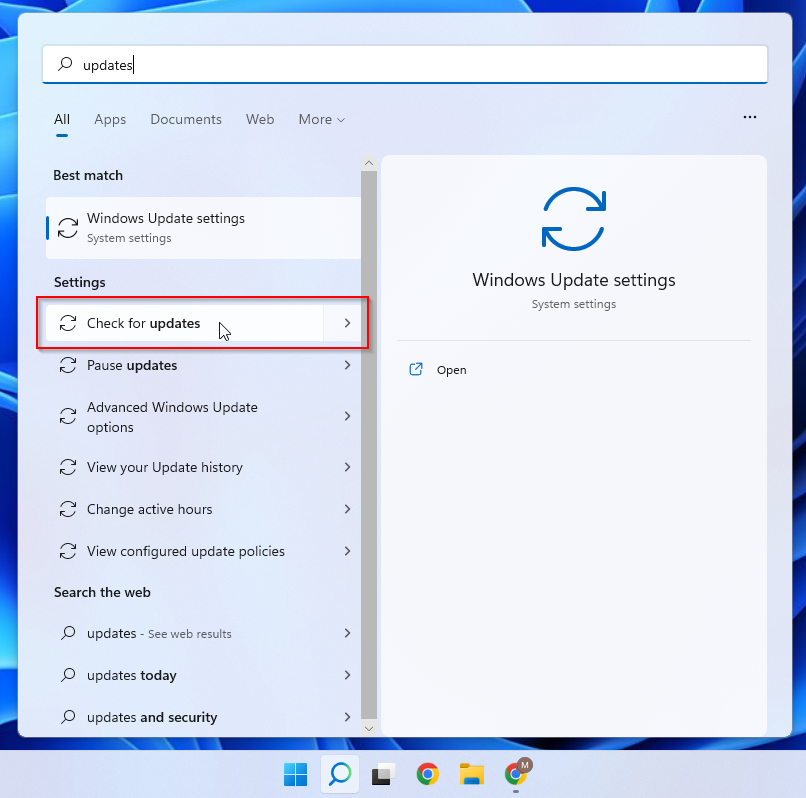The height and width of the screenshot is (798, 806).
Task: Expand View configured update policies chevron
Action: pyautogui.click(x=347, y=551)
